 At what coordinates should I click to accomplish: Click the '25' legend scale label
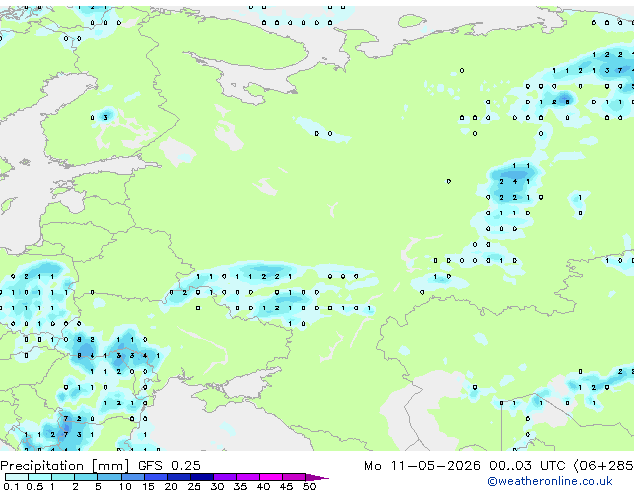(x=194, y=486)
